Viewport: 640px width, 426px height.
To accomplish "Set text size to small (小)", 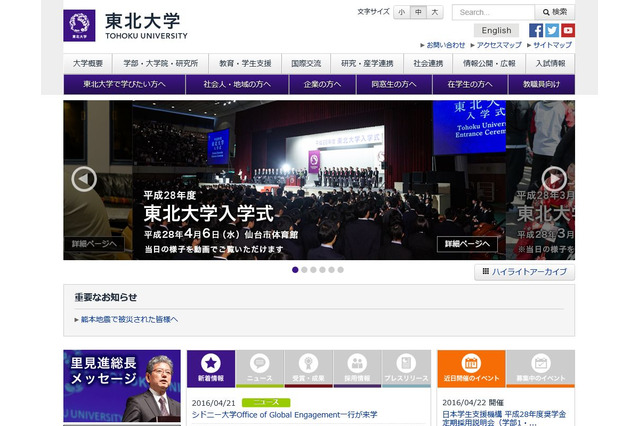I will [402, 12].
